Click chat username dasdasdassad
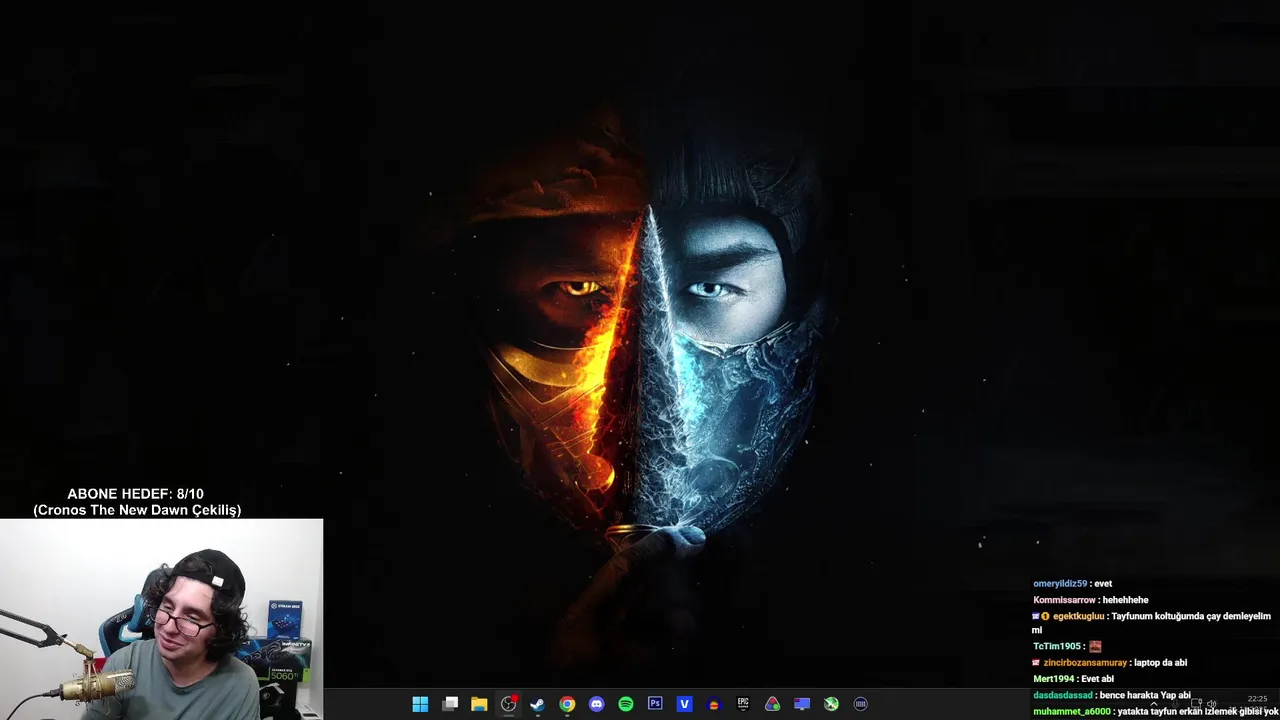The width and height of the screenshot is (1280, 720). coord(1063,695)
